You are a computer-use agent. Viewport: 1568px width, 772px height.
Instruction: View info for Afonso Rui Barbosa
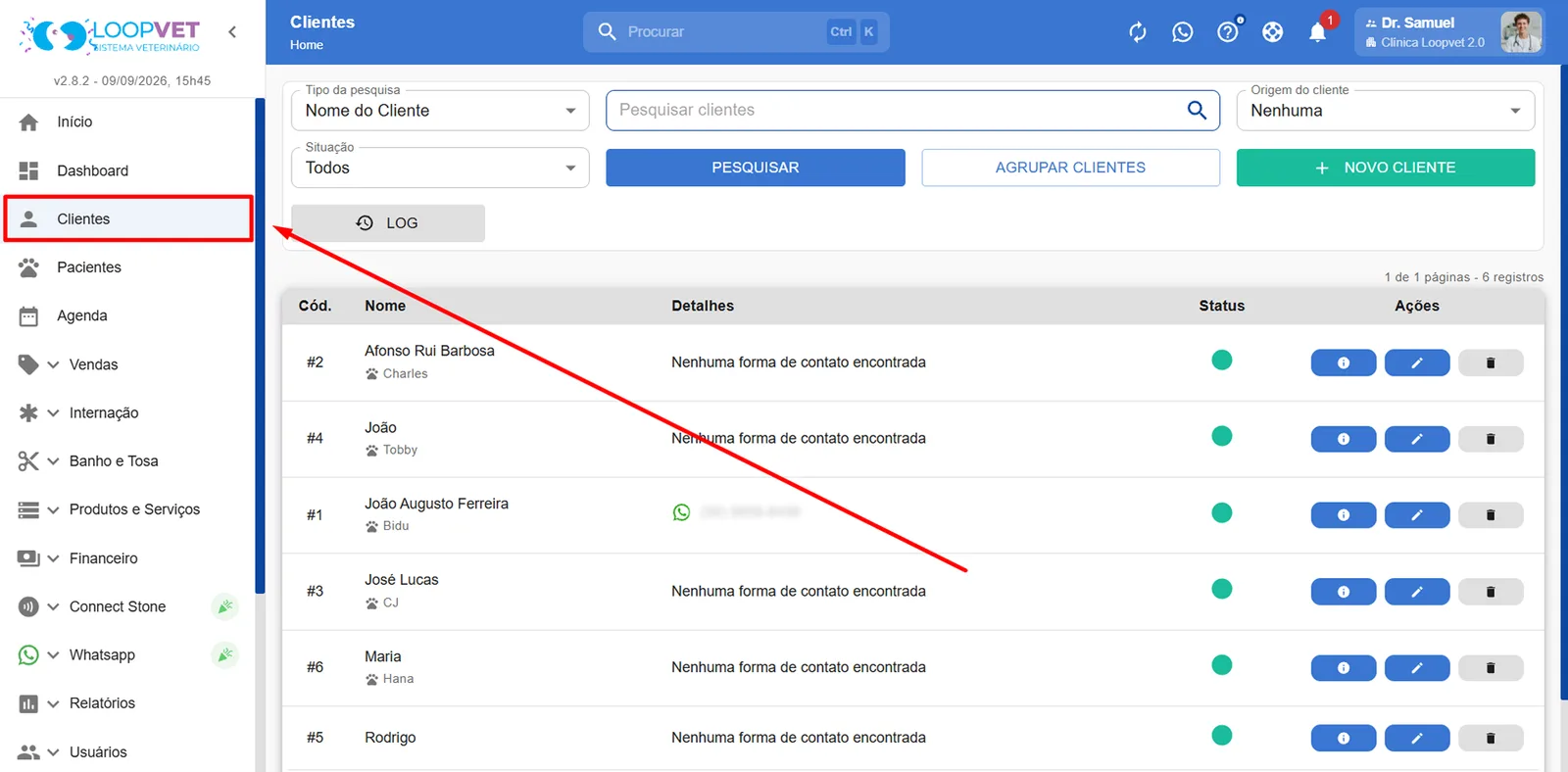1344,362
